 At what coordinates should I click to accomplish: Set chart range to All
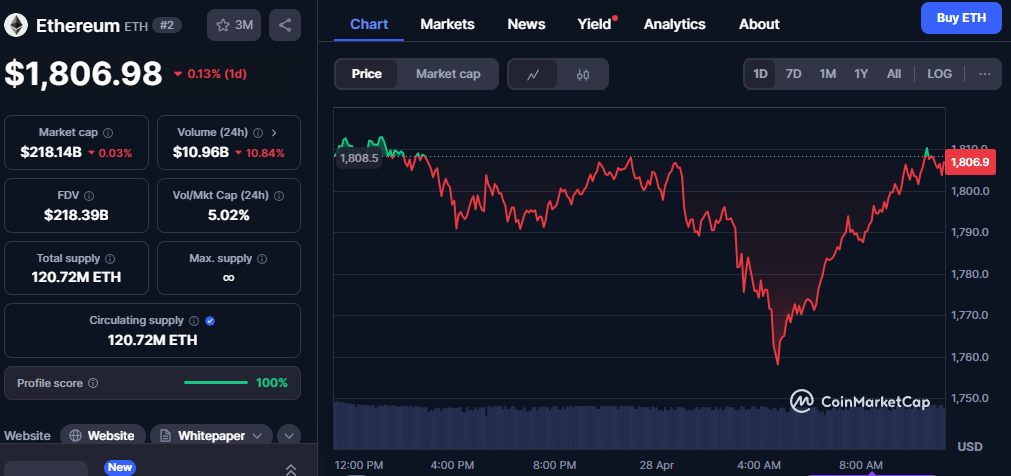[894, 74]
